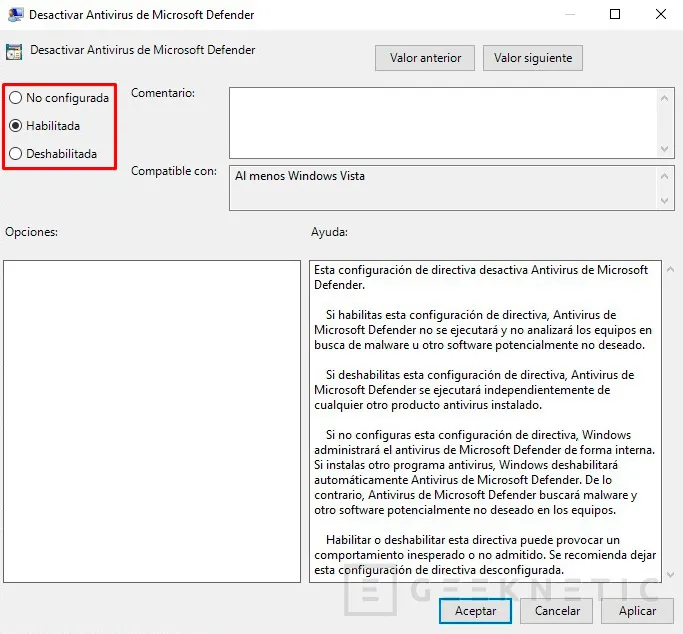Screen dimensions: 683x634
Task: Click the 'Opciones:' label
Action: click(x=31, y=232)
